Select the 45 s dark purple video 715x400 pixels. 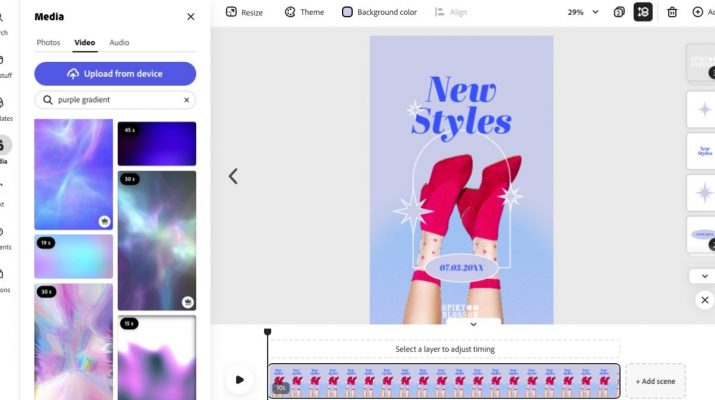point(157,144)
